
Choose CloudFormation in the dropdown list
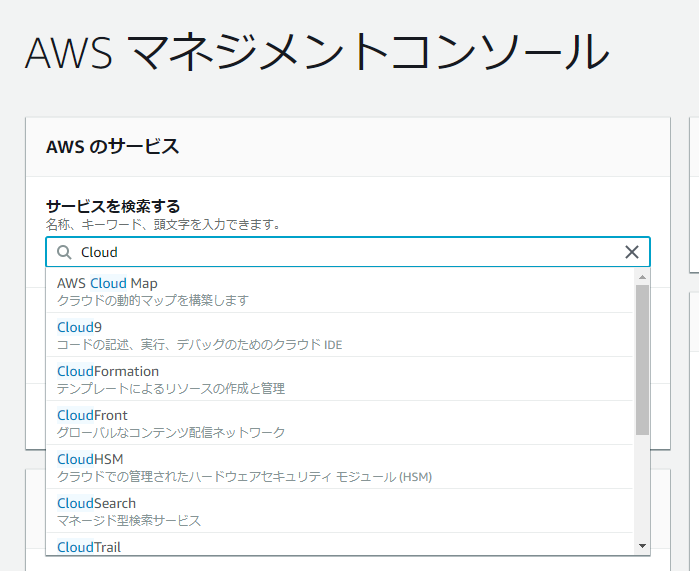[340, 379]
